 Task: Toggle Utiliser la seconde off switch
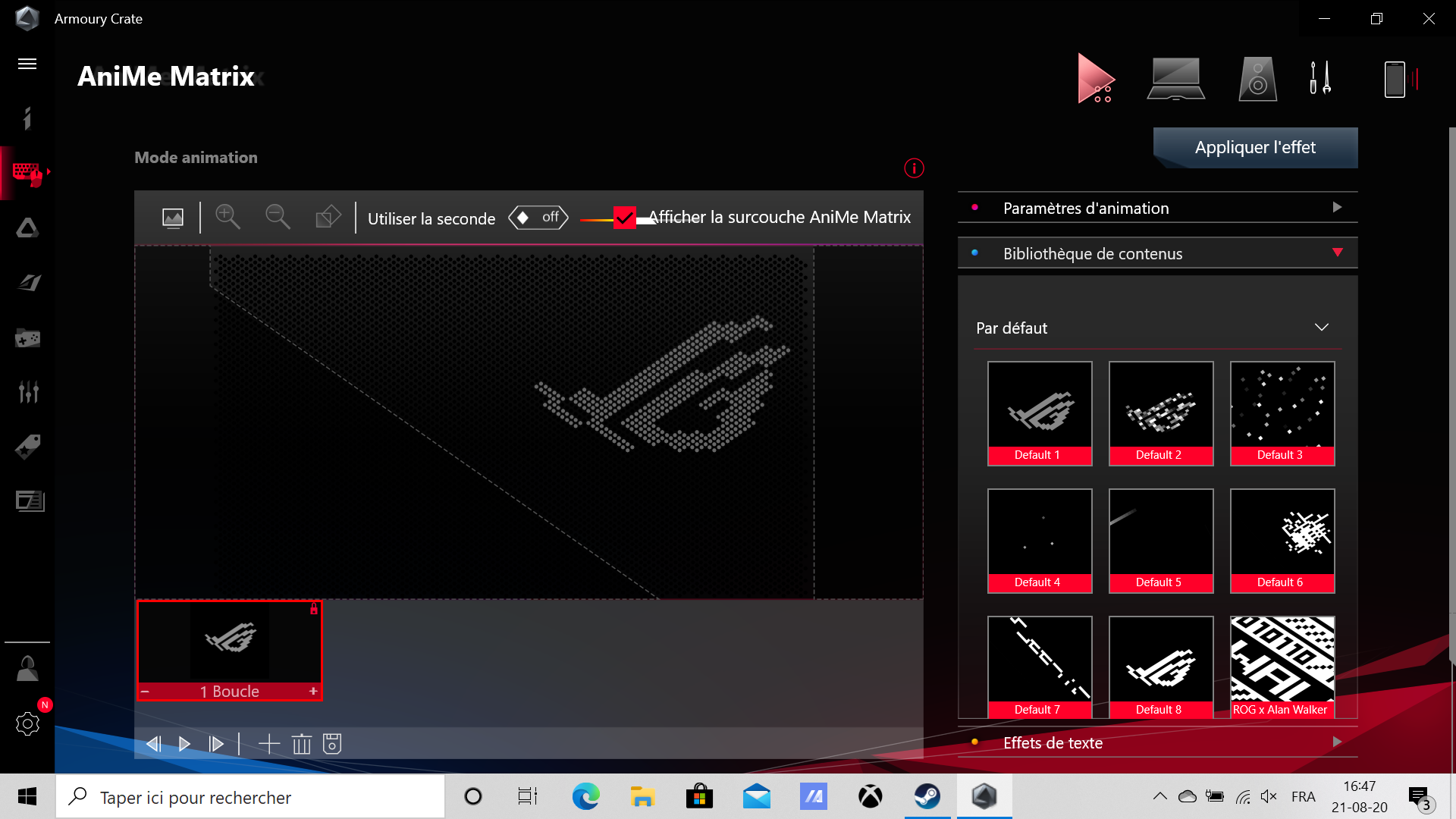click(x=538, y=218)
